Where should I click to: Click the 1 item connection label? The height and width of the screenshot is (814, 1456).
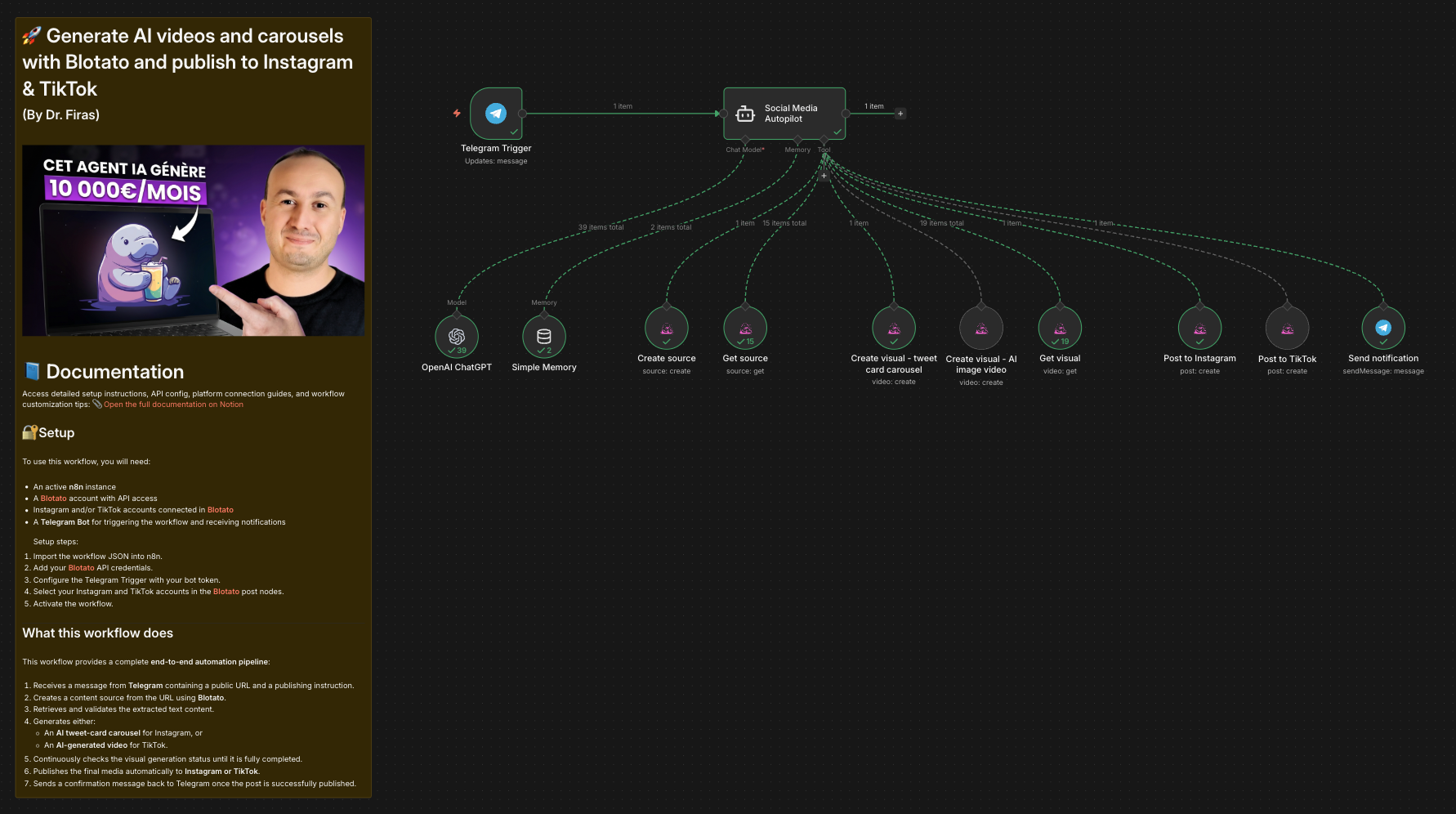coord(623,105)
